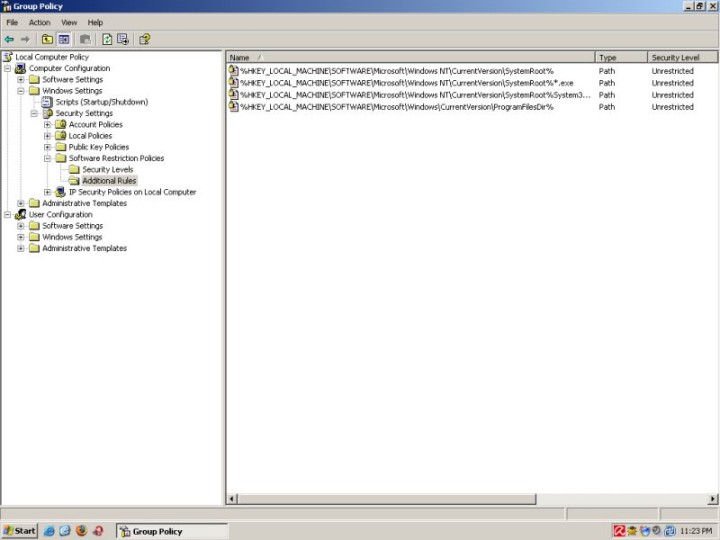Click the Help toolbar icon
Viewport: 720px width, 540px height.
(145, 39)
